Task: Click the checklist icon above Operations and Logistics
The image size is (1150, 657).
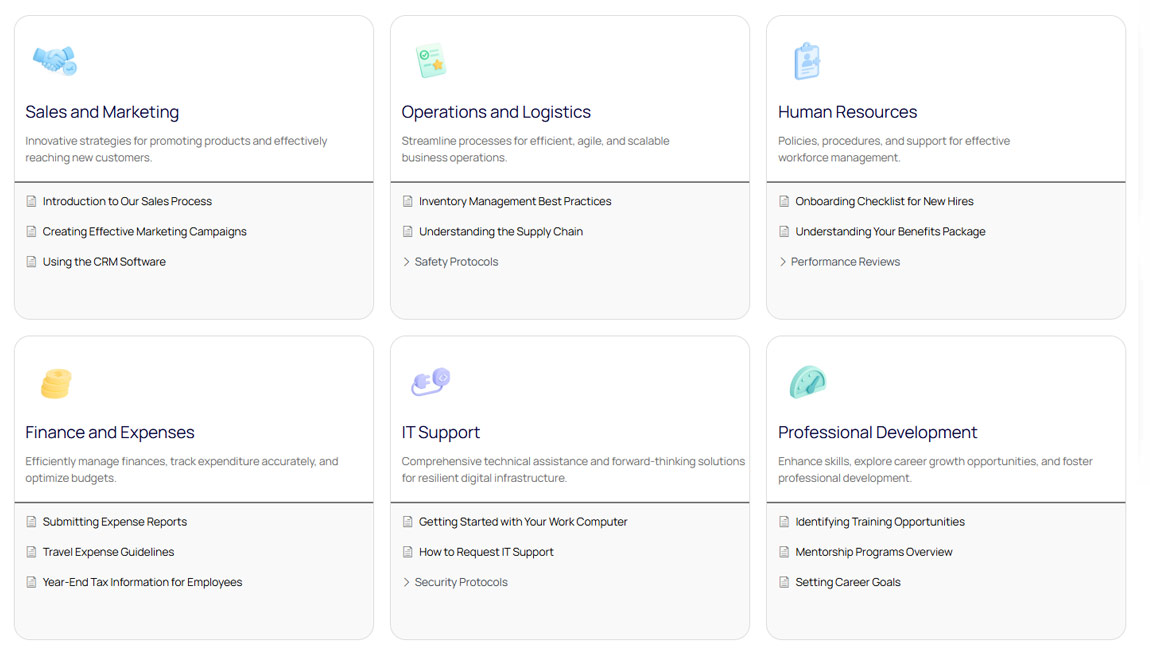Action: point(430,61)
